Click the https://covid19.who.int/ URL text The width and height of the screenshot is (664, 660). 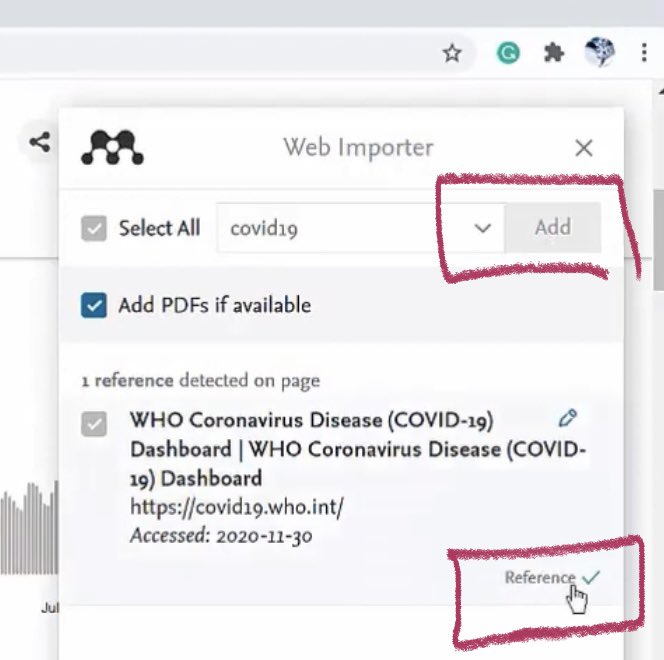point(236,507)
